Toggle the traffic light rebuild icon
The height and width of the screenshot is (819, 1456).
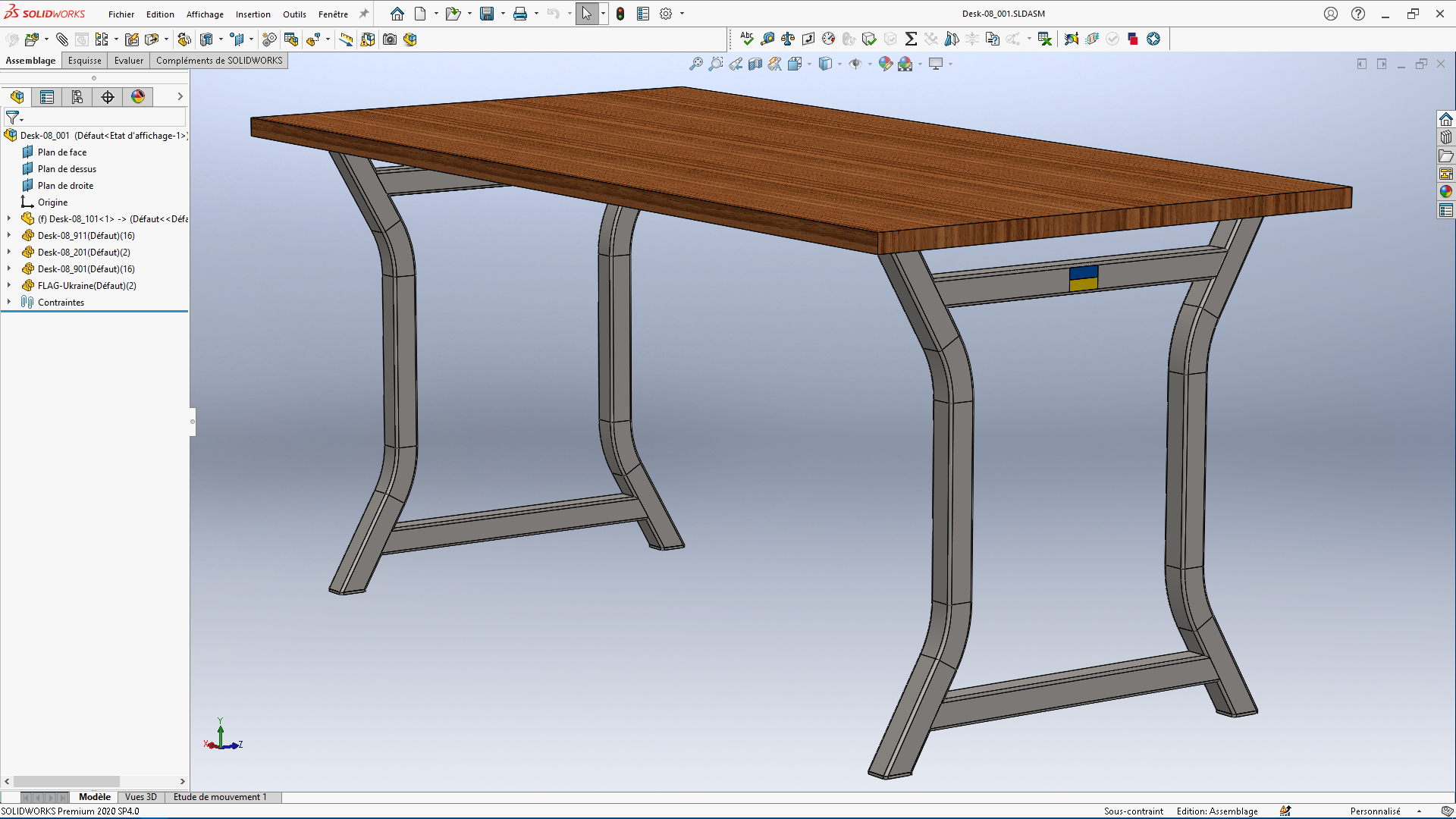pyautogui.click(x=620, y=14)
